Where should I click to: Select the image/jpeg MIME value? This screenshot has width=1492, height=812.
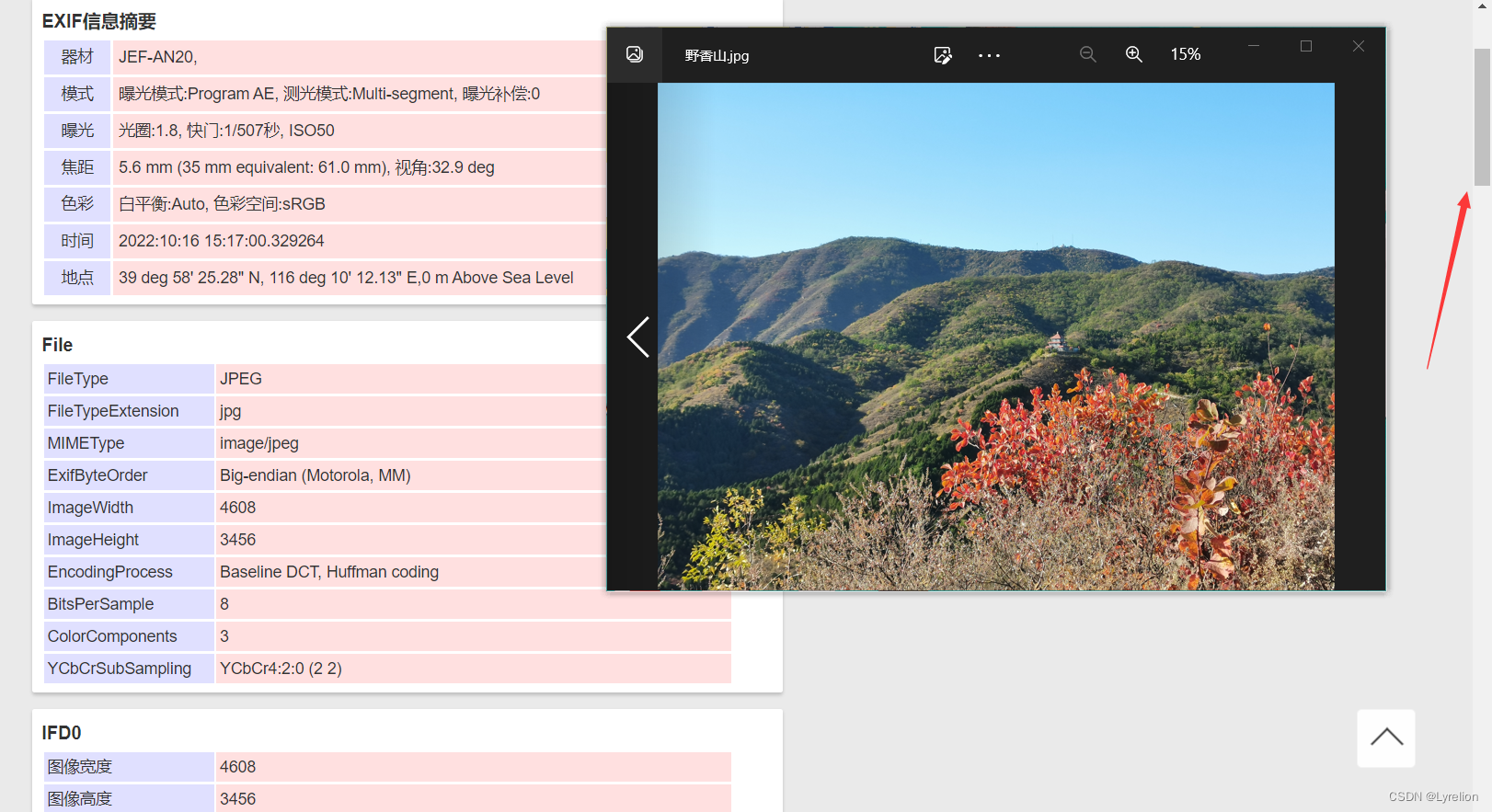[x=259, y=443]
